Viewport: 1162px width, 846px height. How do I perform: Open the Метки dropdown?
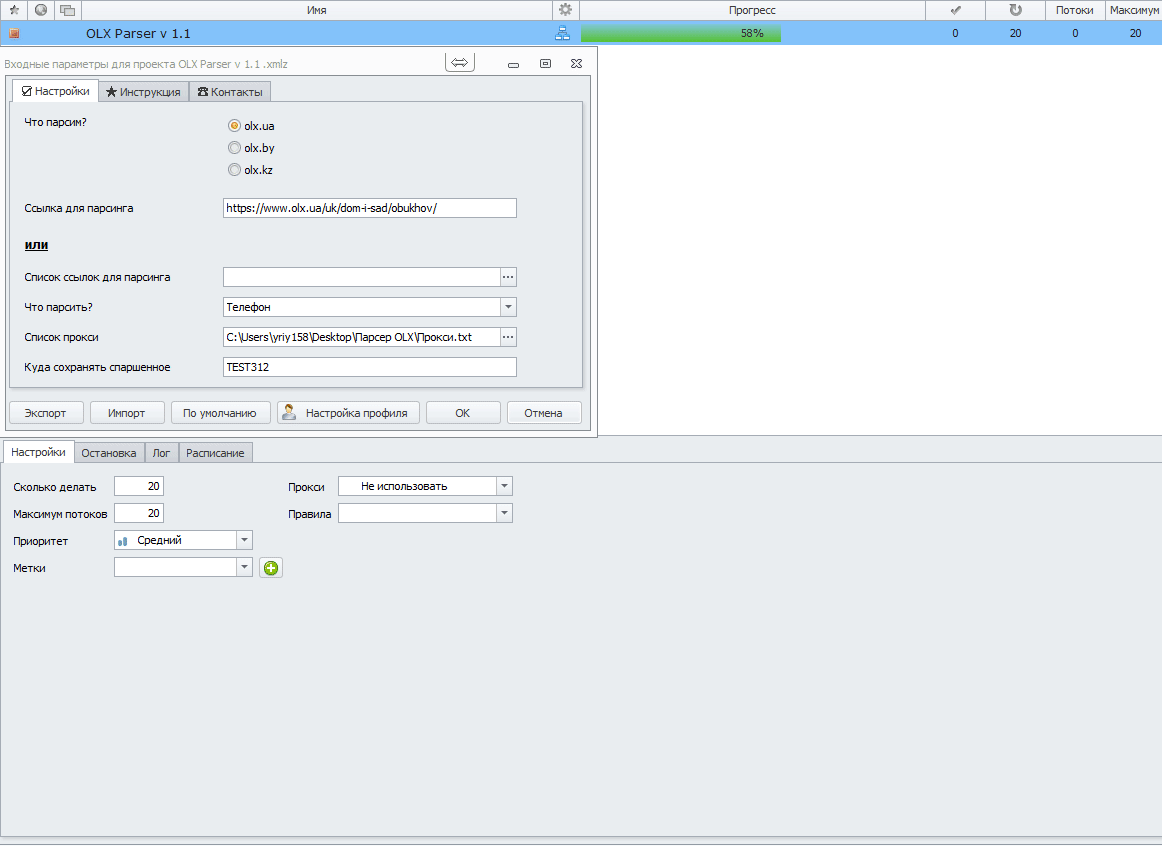point(245,567)
